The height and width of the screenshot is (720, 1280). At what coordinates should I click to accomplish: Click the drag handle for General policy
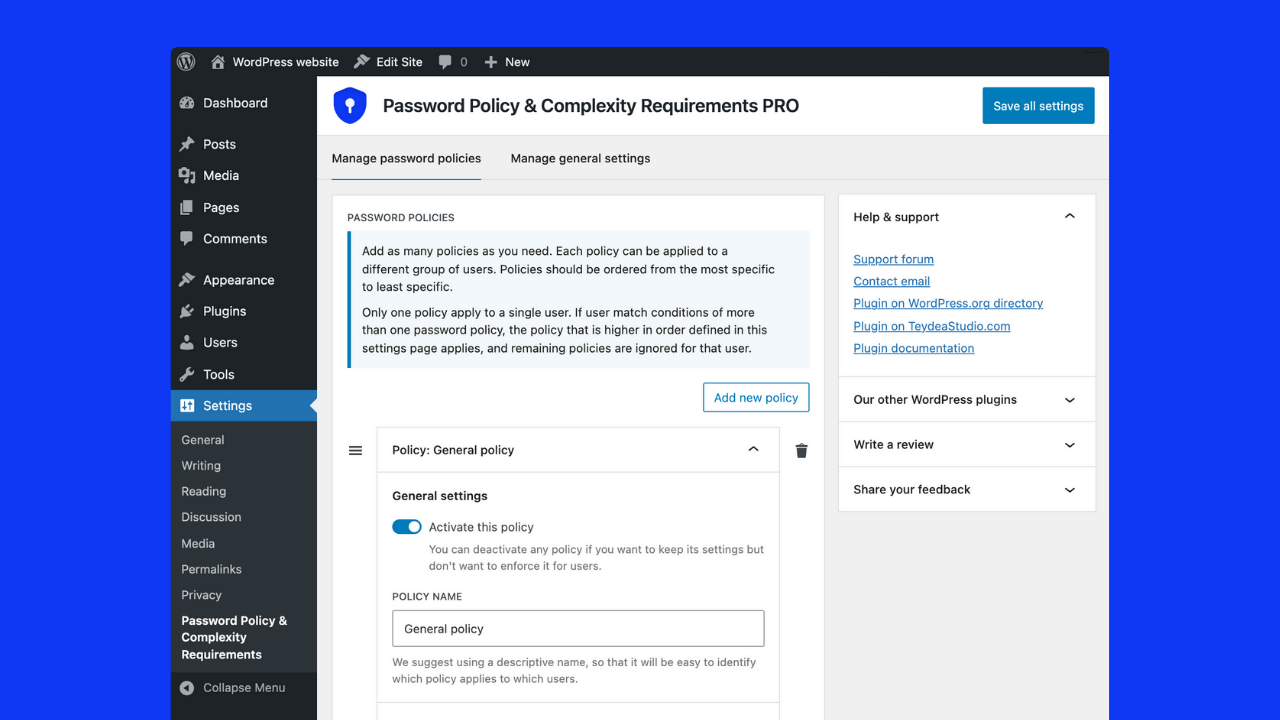(x=355, y=451)
